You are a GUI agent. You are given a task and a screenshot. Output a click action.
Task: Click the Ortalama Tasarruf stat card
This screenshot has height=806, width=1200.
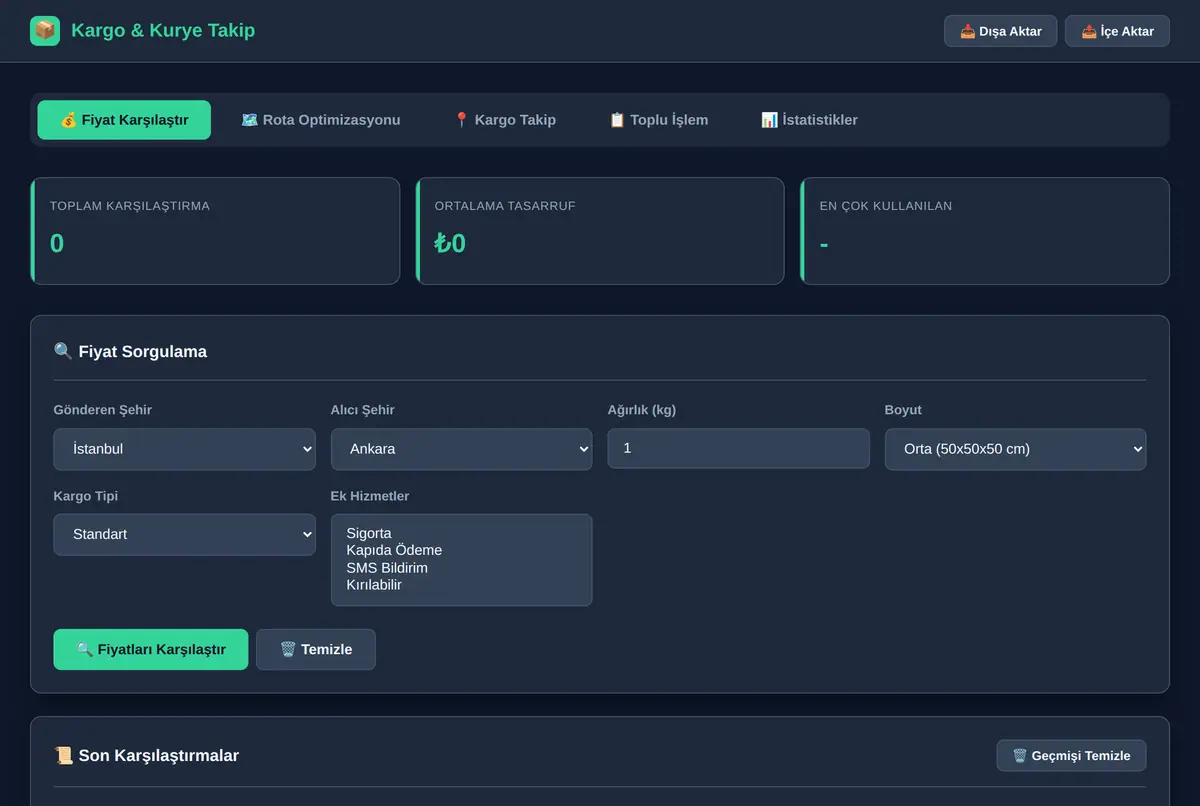[600, 231]
